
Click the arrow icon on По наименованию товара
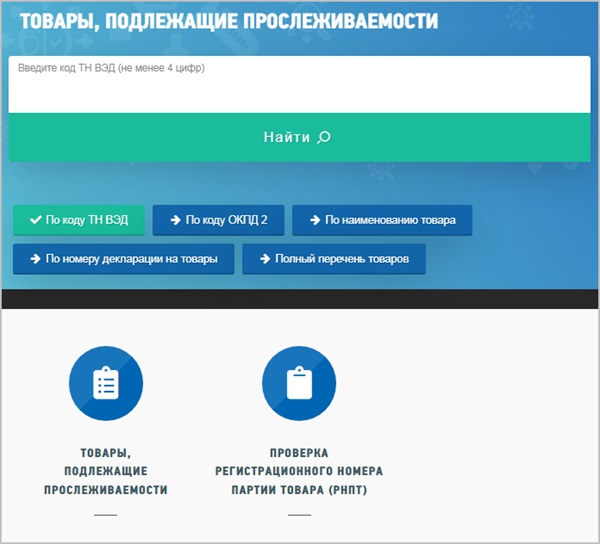(x=314, y=220)
